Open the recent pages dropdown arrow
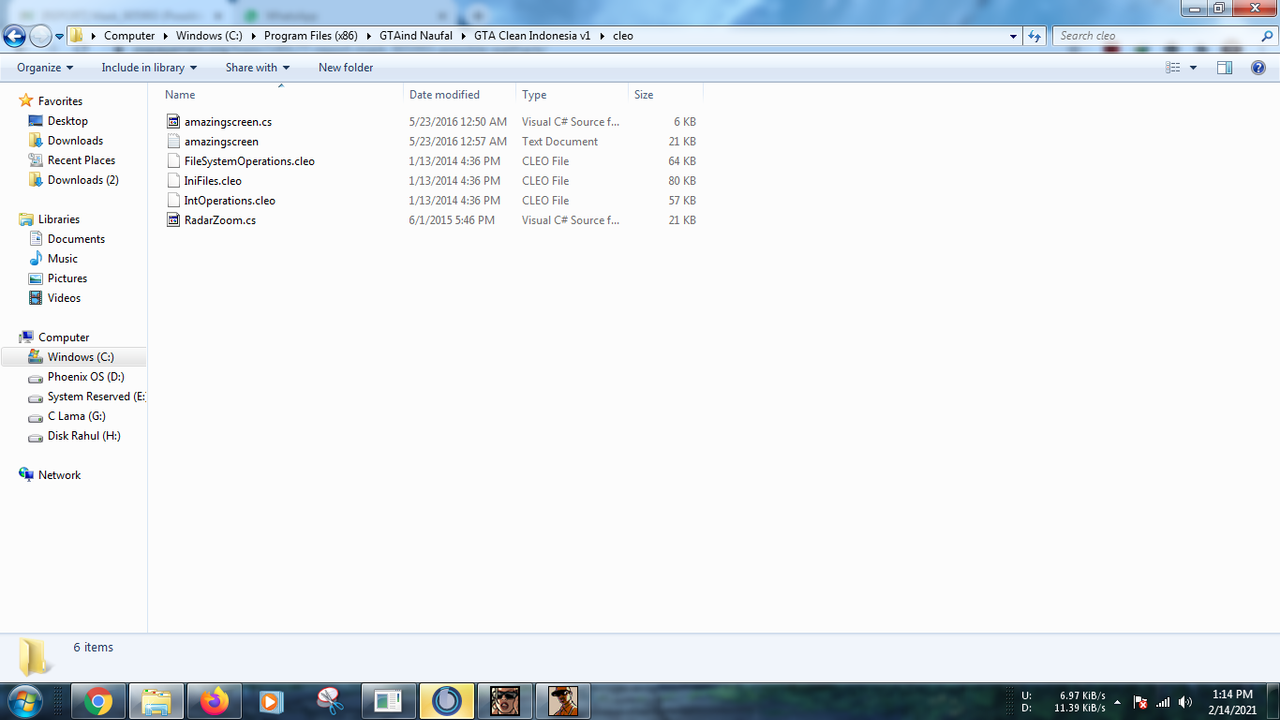The image size is (1280, 720). coord(60,36)
